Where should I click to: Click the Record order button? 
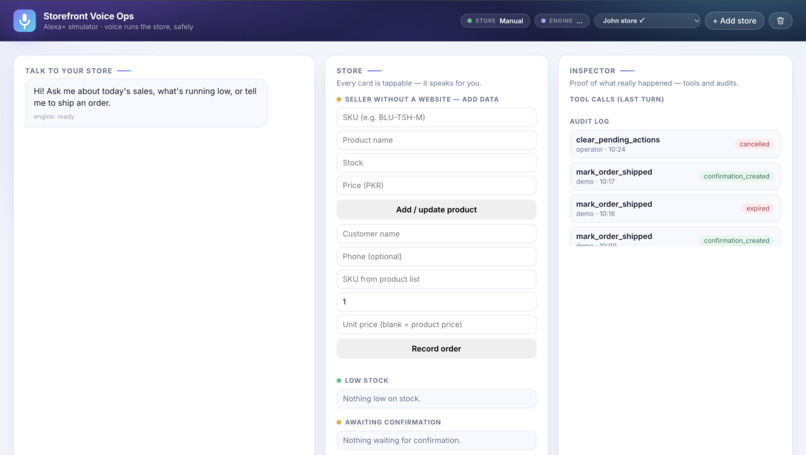(x=436, y=348)
